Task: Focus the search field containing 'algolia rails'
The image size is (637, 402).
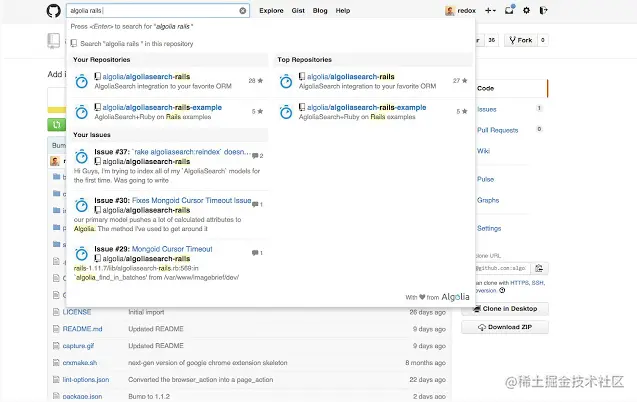Action: coord(158,11)
